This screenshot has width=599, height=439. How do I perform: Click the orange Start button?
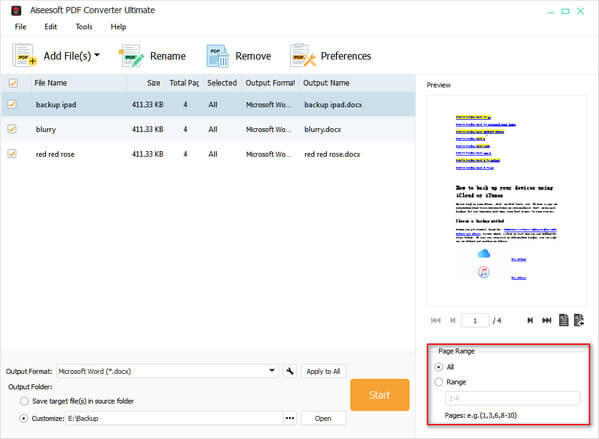379,395
